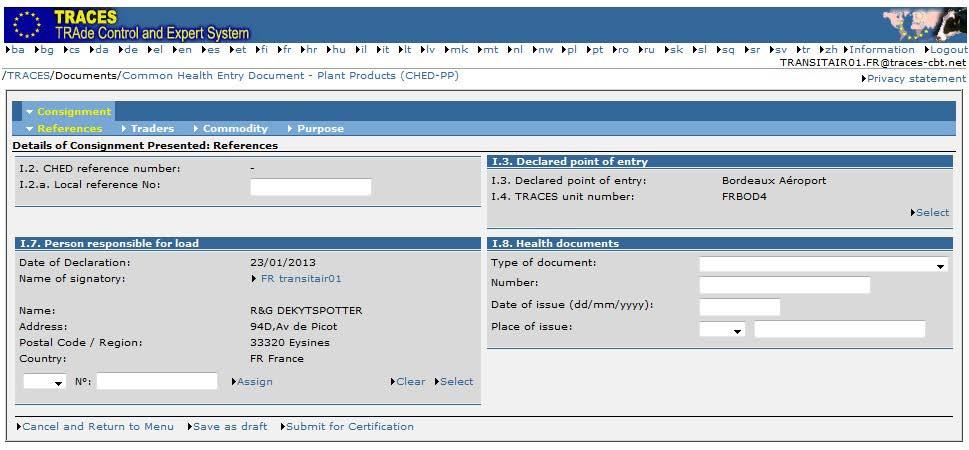Switch language to 'pt'

pyautogui.click(x=595, y=50)
